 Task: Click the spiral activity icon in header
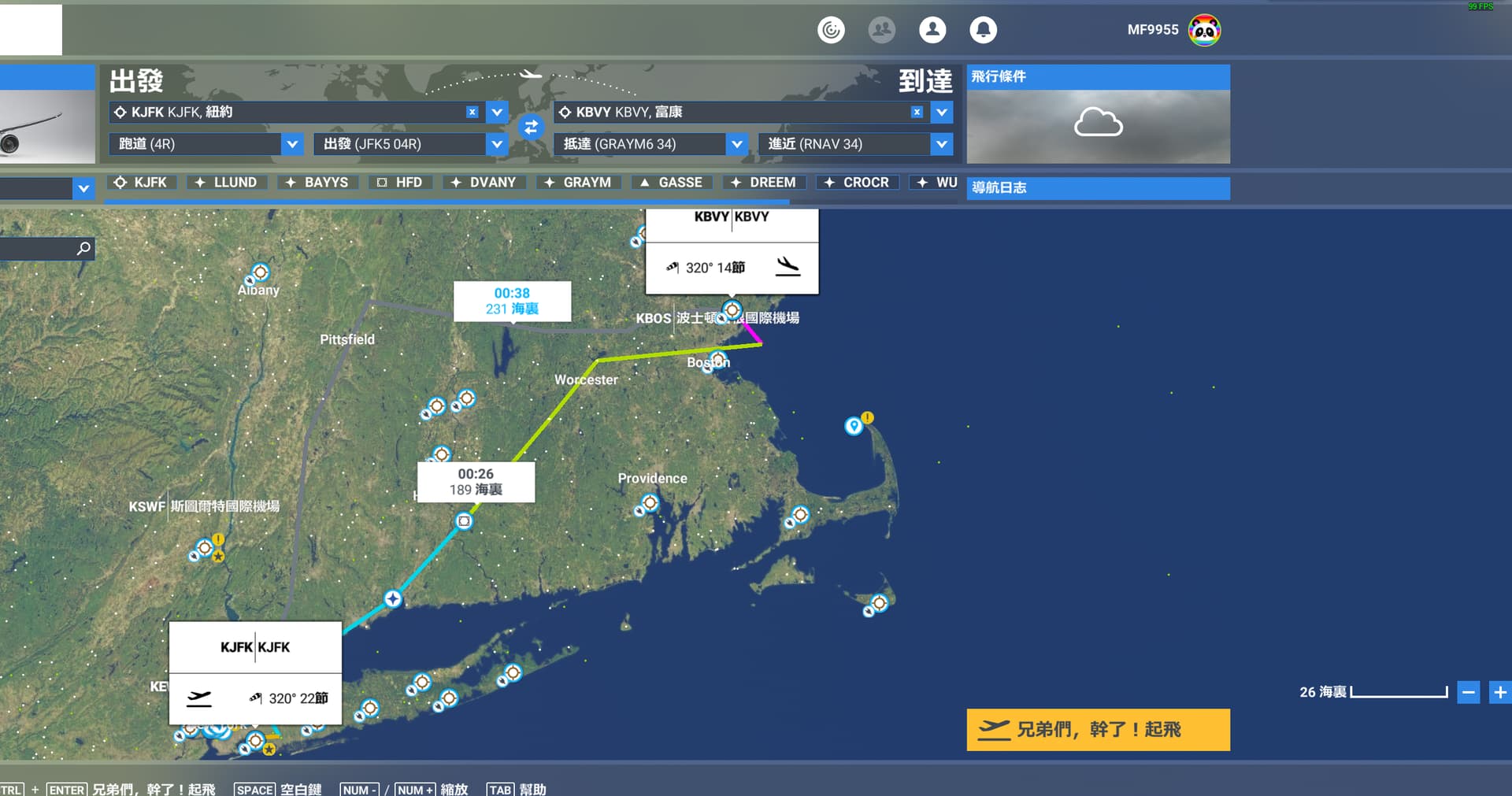(x=831, y=30)
